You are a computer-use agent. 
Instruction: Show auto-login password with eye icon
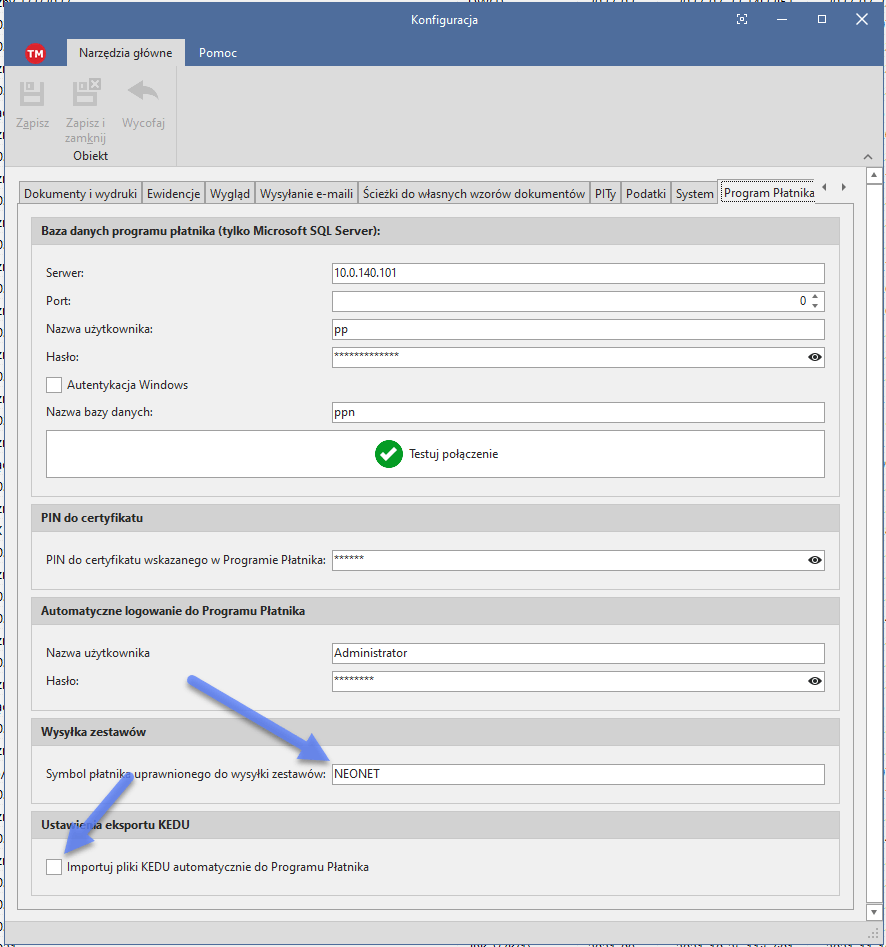coord(815,682)
